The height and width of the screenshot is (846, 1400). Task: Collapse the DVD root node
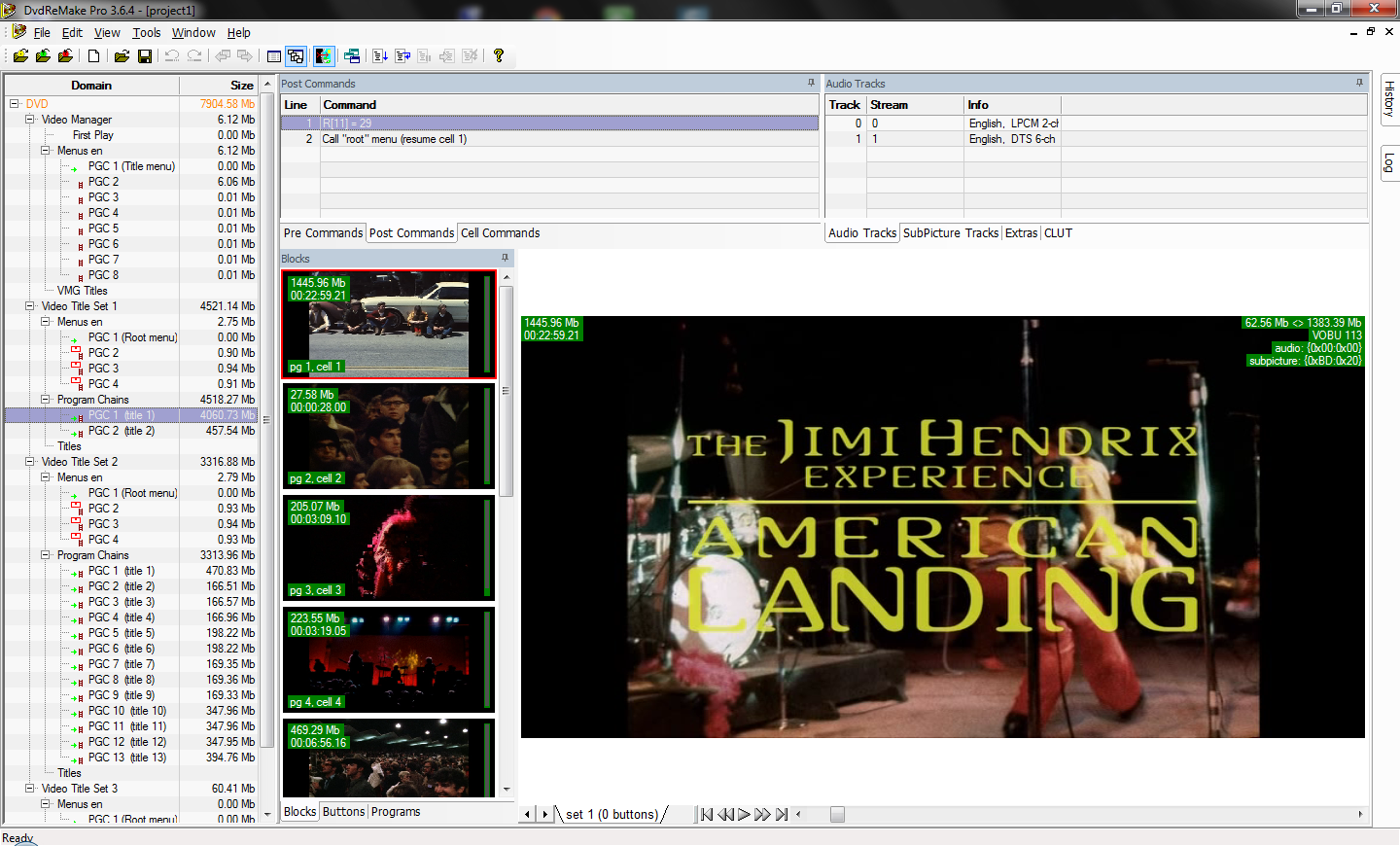(14, 104)
